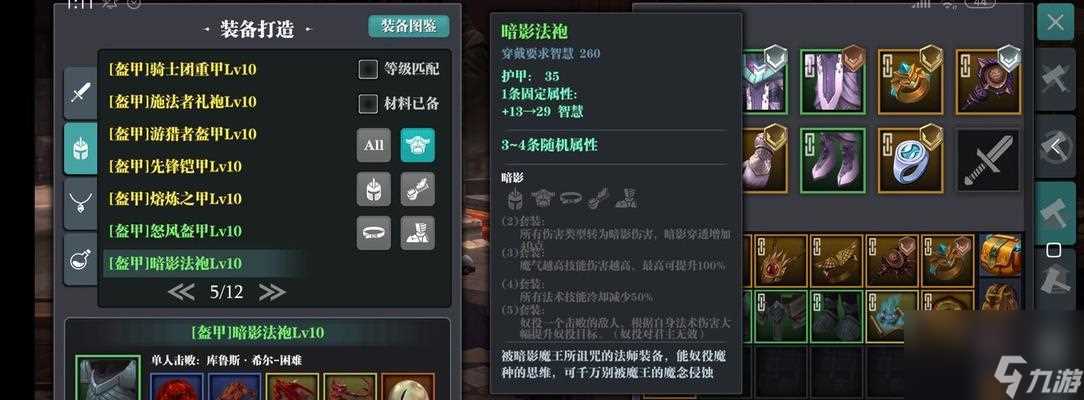Close the crafting screen with X
The height and width of the screenshot is (400, 1084).
pos(1055,22)
